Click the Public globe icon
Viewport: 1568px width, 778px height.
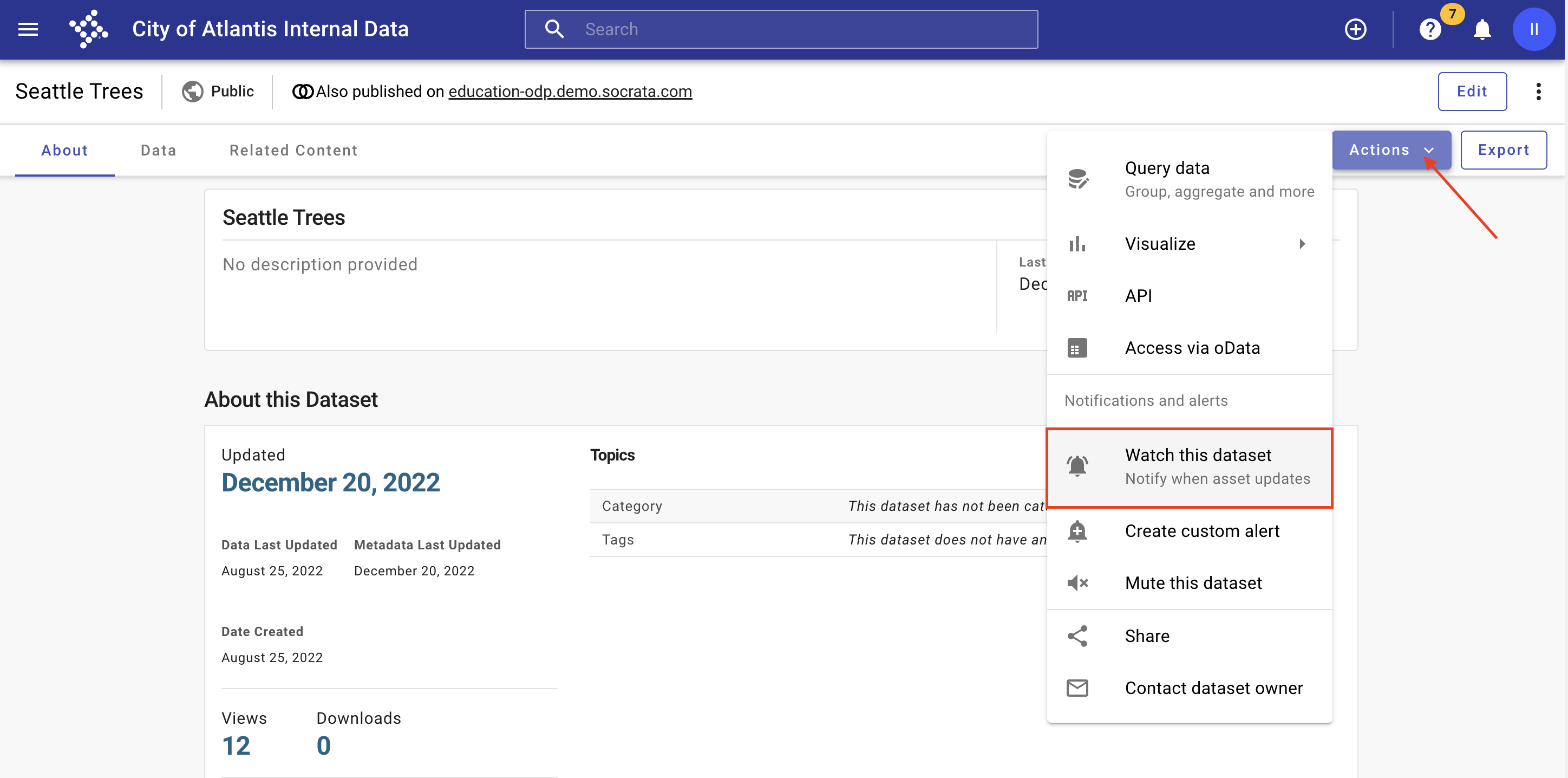point(192,92)
